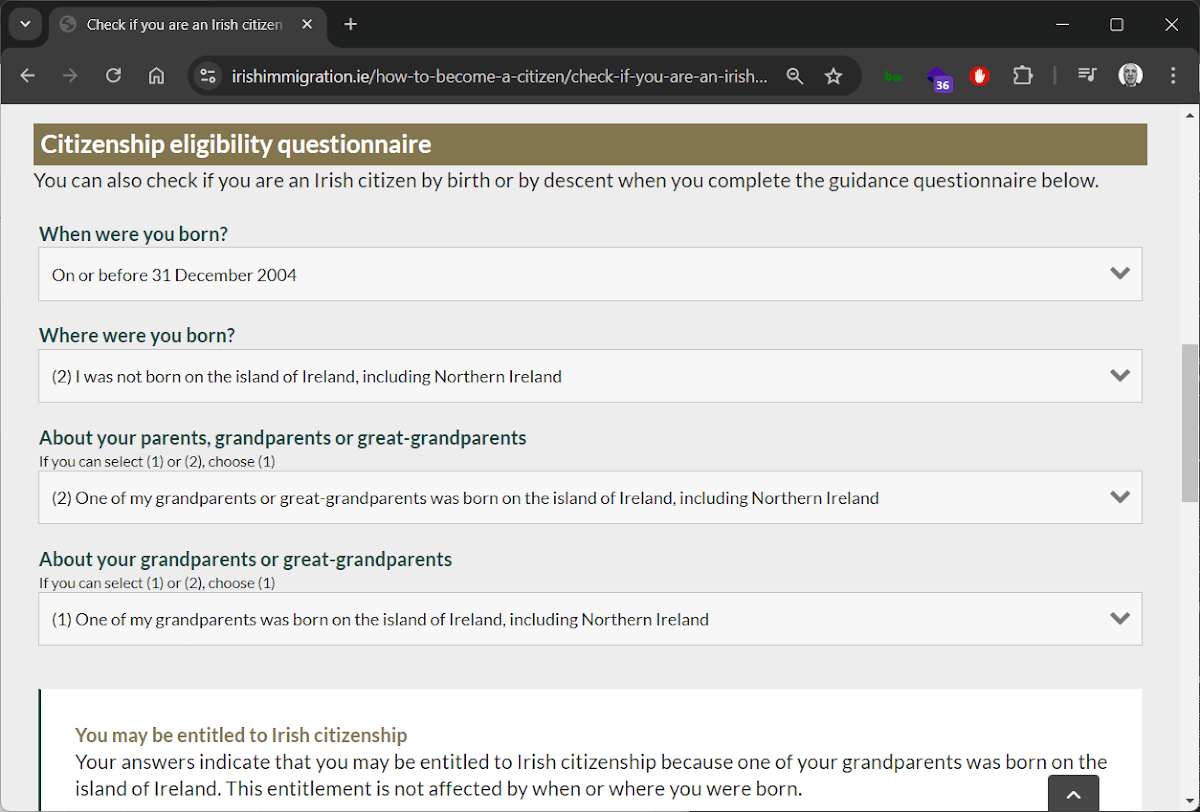Image resolution: width=1200 pixels, height=812 pixels.
Task: Bookmark this page with the star icon
Action: tap(833, 75)
